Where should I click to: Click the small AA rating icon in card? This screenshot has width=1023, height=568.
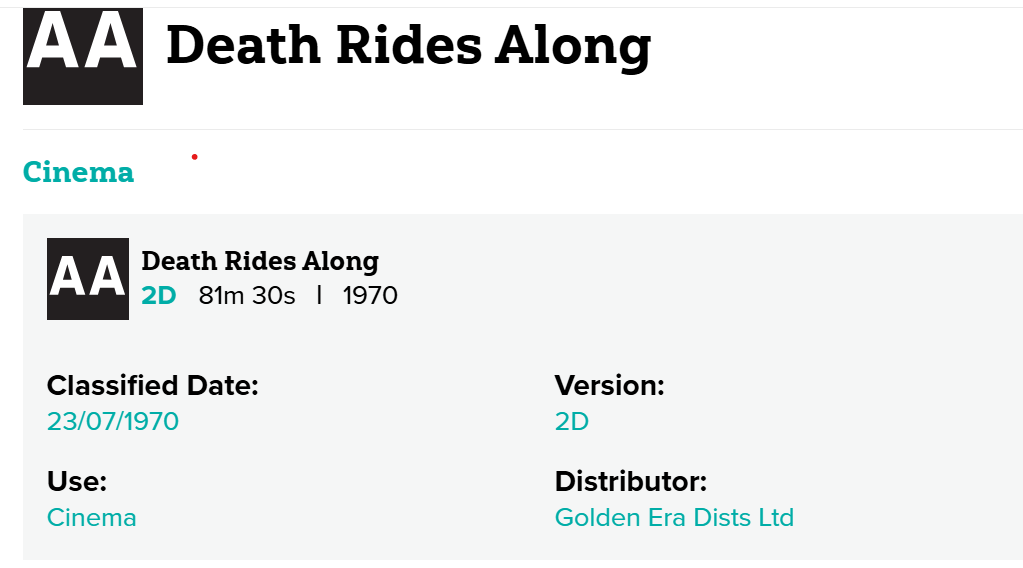[x=88, y=279]
